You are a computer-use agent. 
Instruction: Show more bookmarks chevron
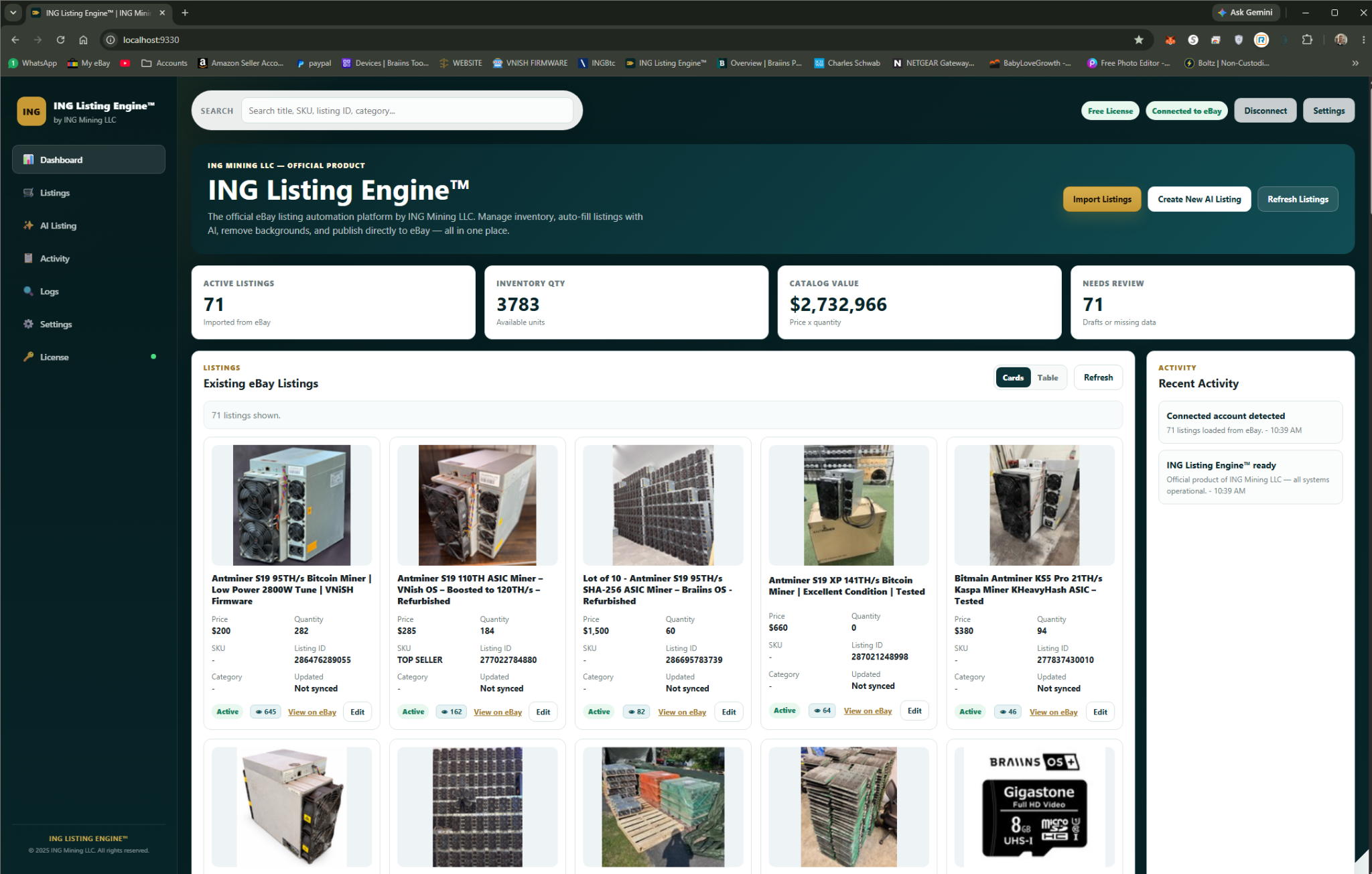point(1355,63)
